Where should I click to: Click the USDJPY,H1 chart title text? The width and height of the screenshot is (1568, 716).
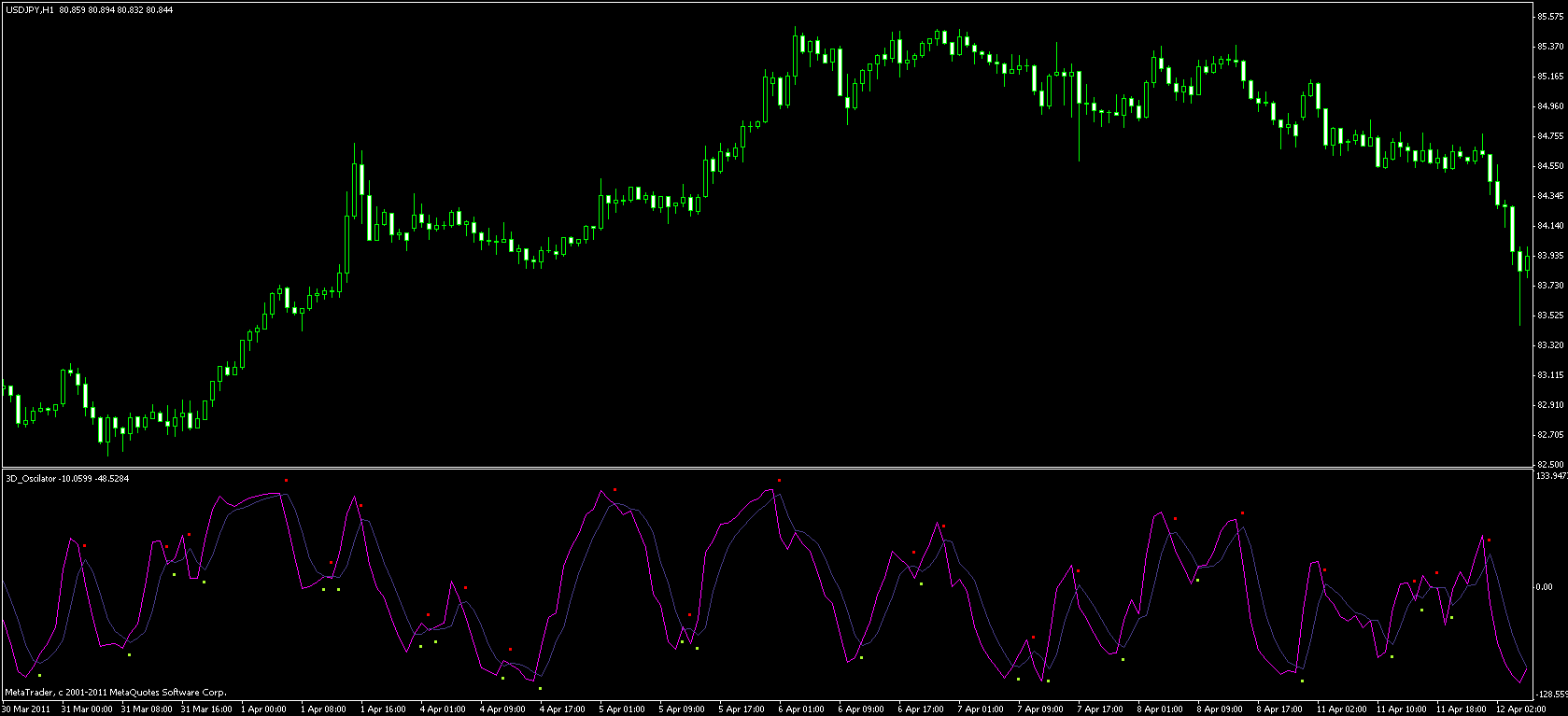pos(28,9)
